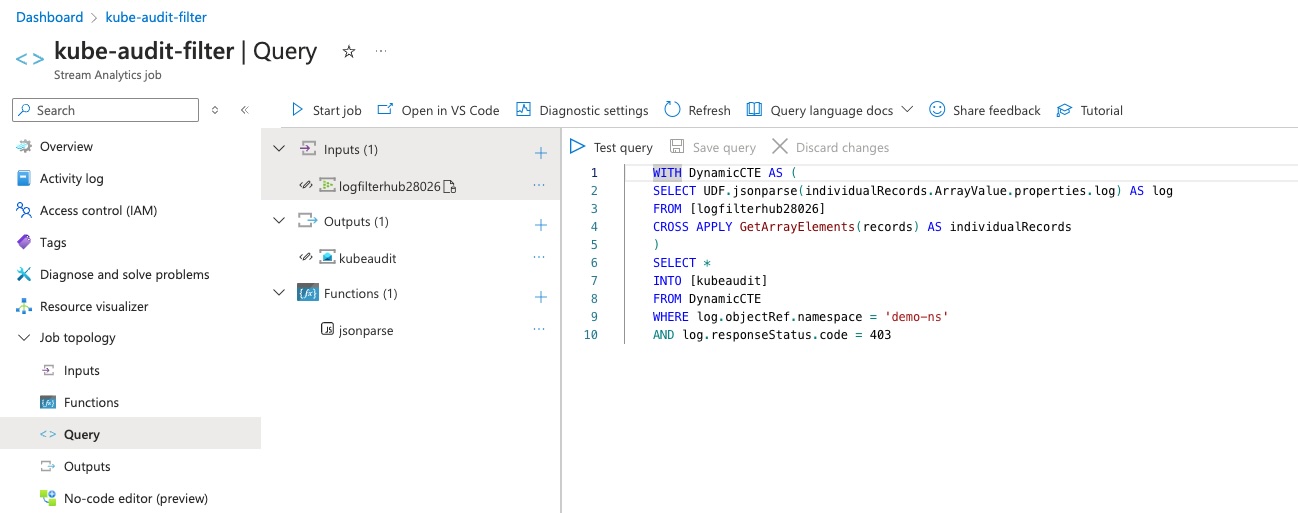The image size is (1298, 513).
Task: Add a new output with the plus icon
Action: [x=541, y=225]
